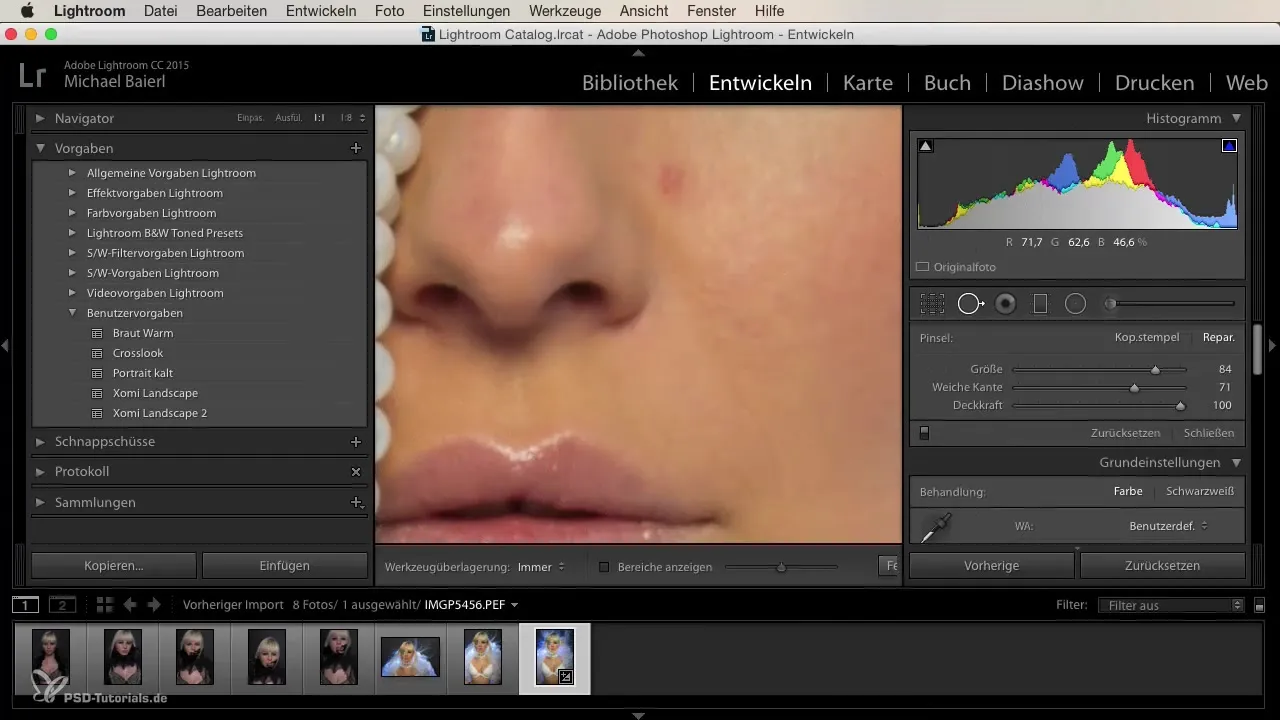The image size is (1280, 720).
Task: Collapse the Benutzervorgaben folder
Action: coord(72,313)
